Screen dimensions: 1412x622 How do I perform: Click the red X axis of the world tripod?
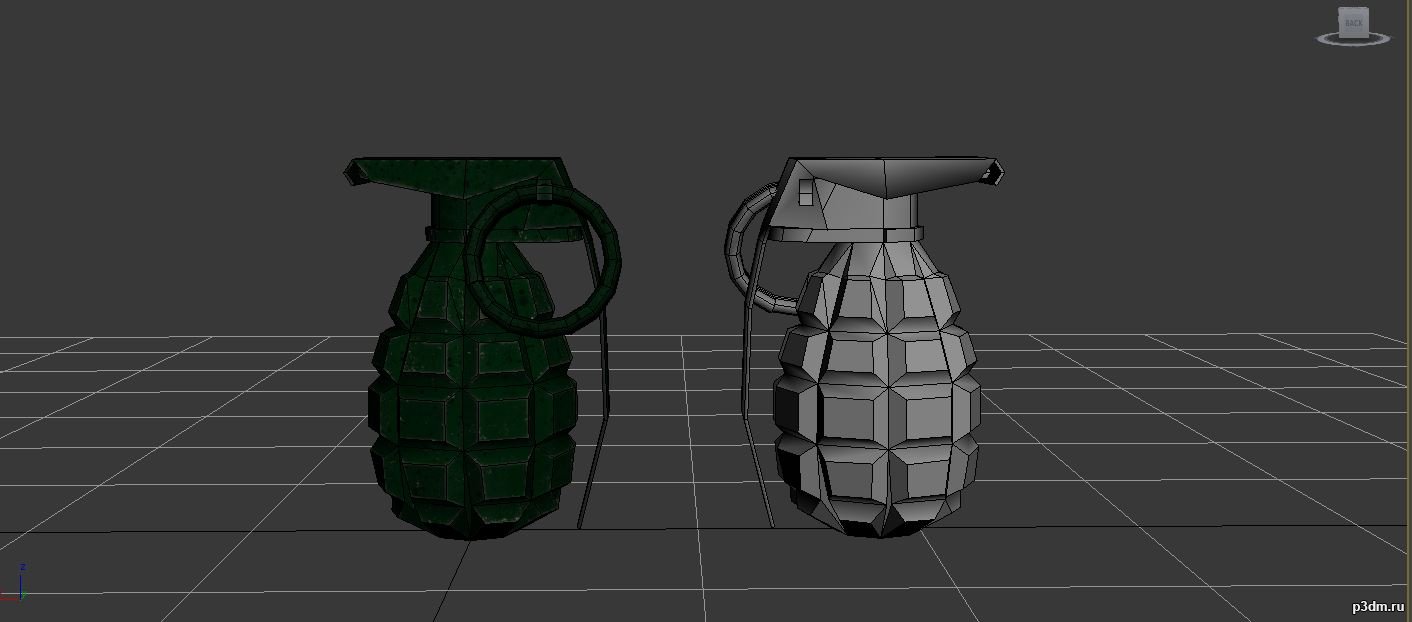coord(10,597)
